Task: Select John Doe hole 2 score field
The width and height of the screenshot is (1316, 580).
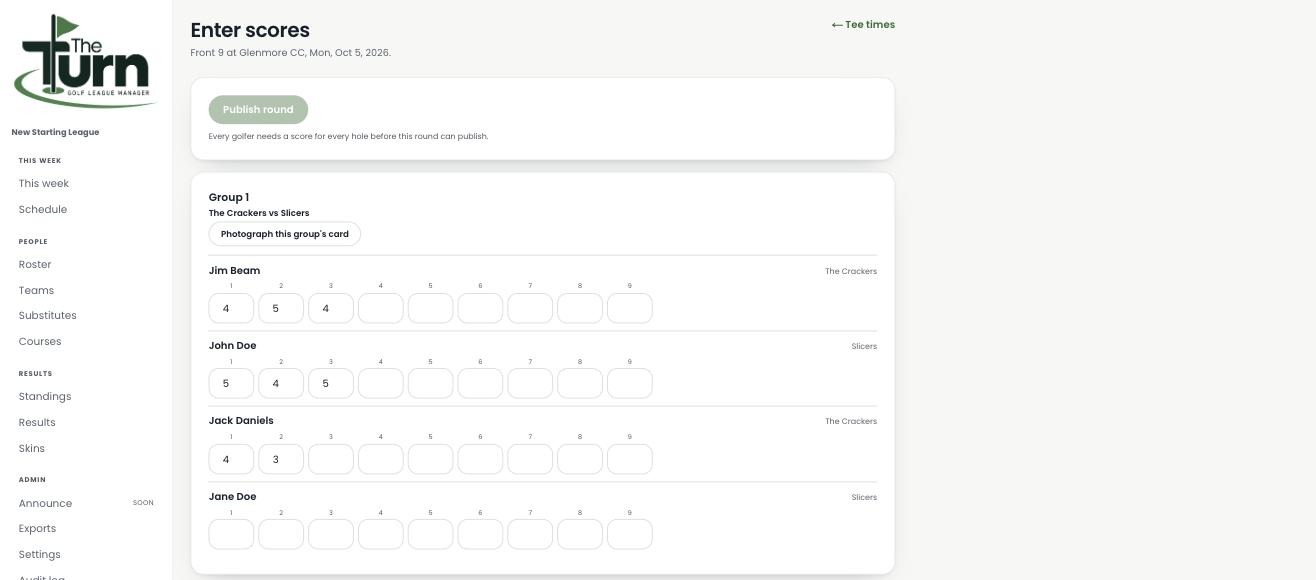Action: 281,383
